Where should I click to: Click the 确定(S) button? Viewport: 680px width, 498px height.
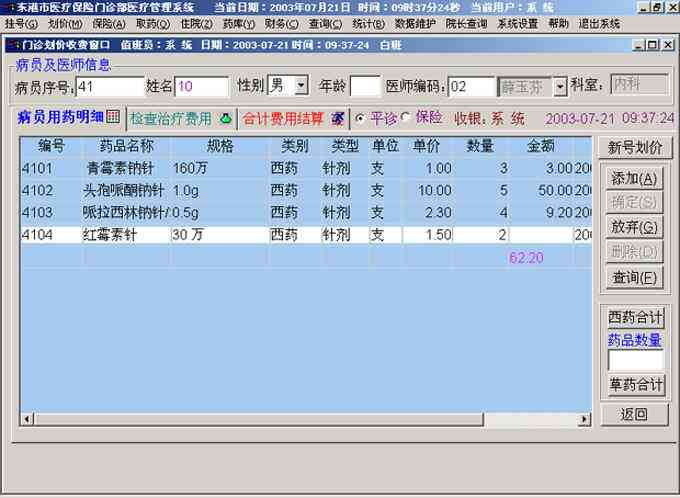pos(634,202)
